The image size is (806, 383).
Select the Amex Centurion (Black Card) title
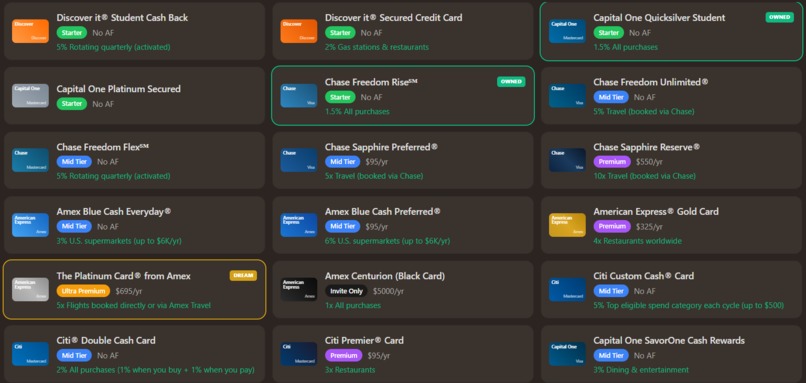point(385,276)
